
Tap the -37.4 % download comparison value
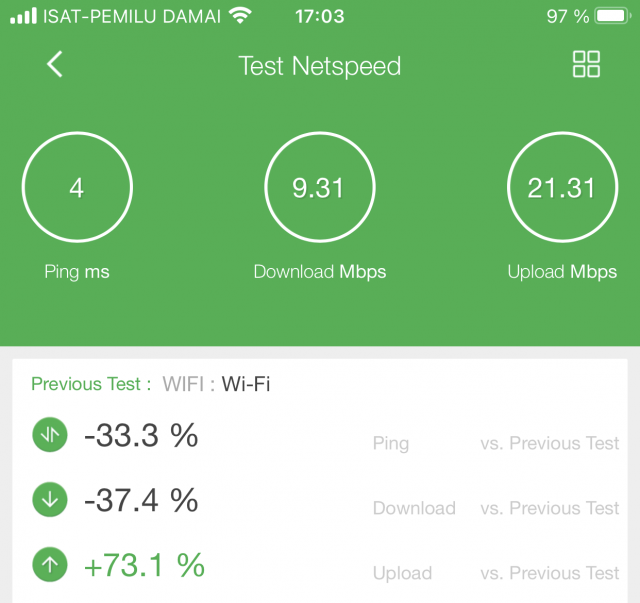[x=141, y=500]
